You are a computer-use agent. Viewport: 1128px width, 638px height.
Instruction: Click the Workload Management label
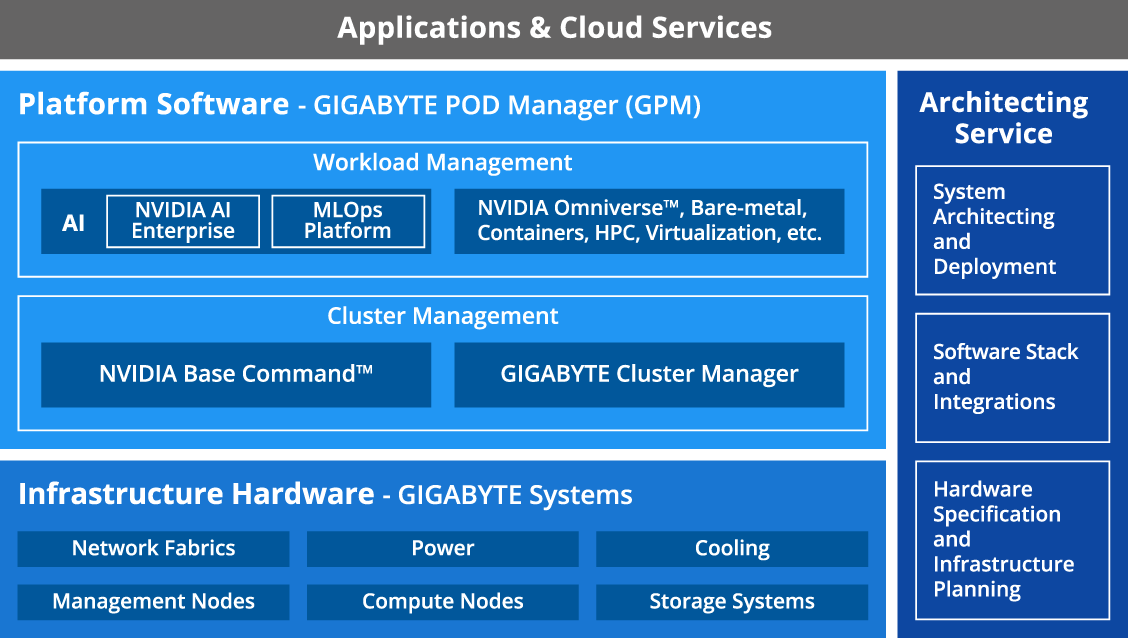(442, 163)
